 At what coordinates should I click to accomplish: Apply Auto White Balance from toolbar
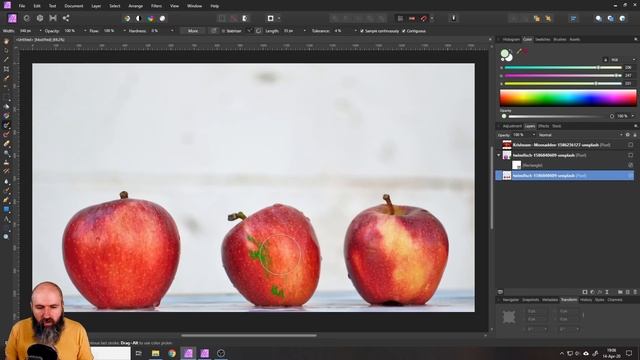click(x=162, y=18)
